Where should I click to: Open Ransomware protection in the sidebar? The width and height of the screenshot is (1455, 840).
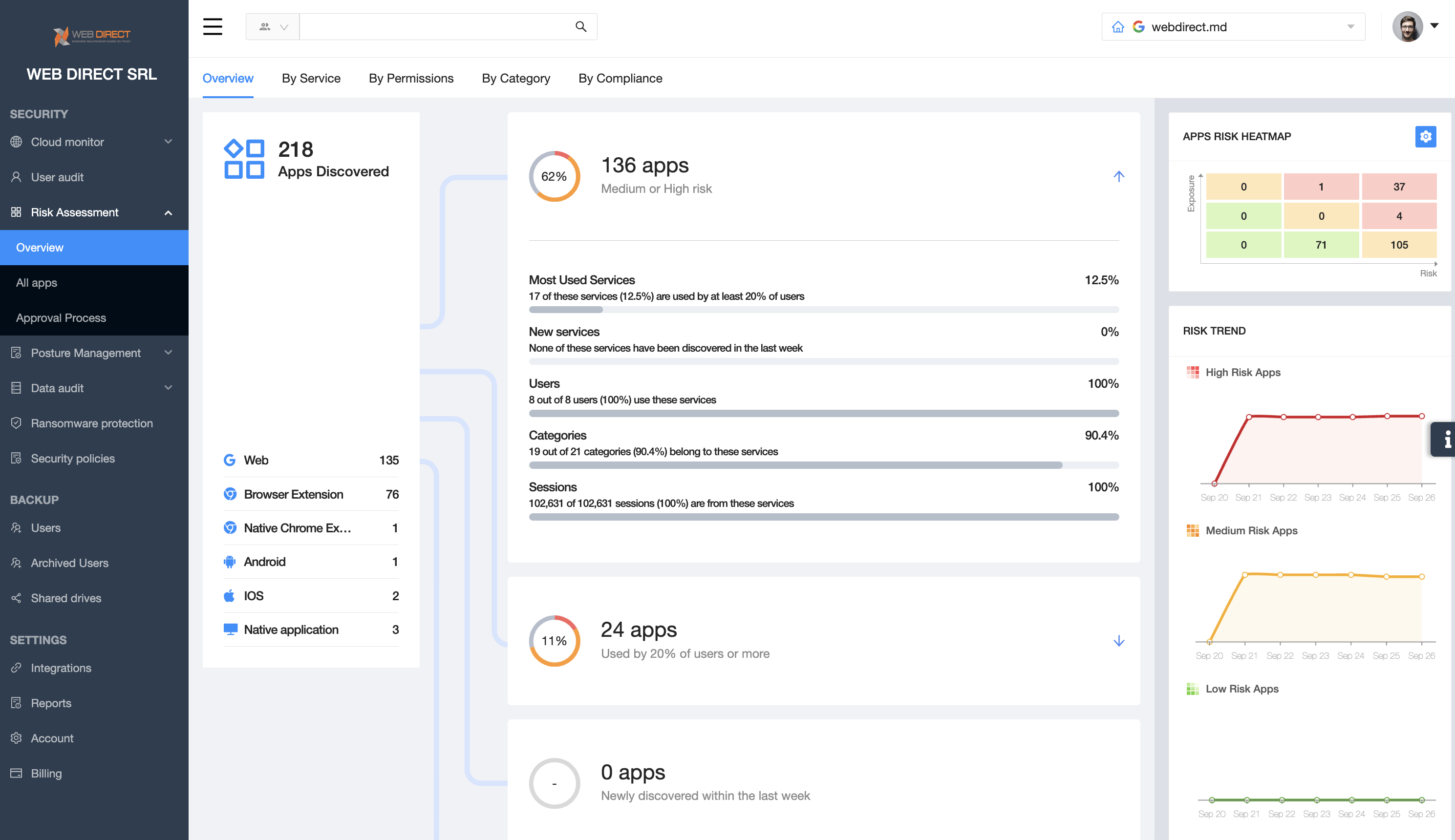click(92, 423)
